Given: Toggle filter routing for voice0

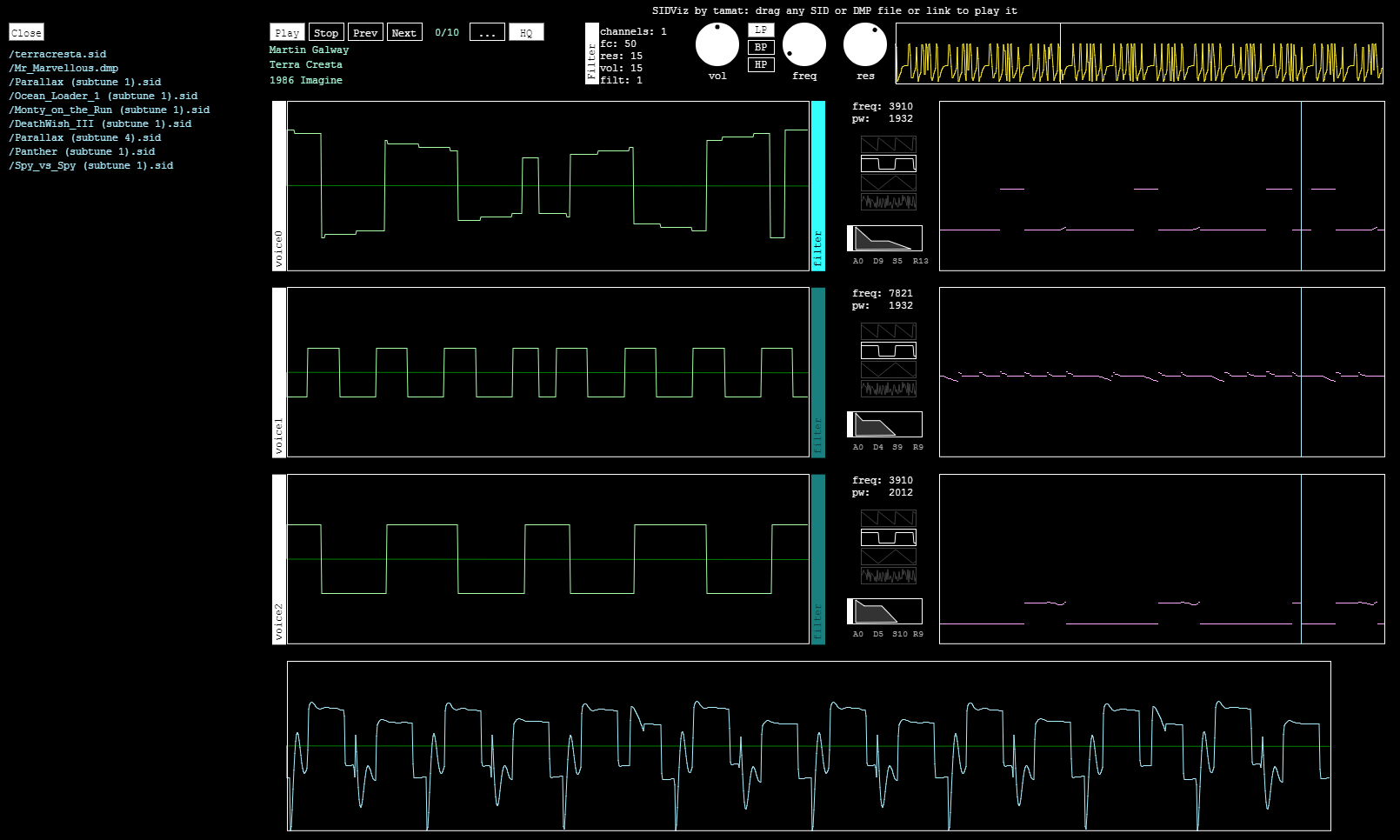Looking at the screenshot, I should coord(818,186).
